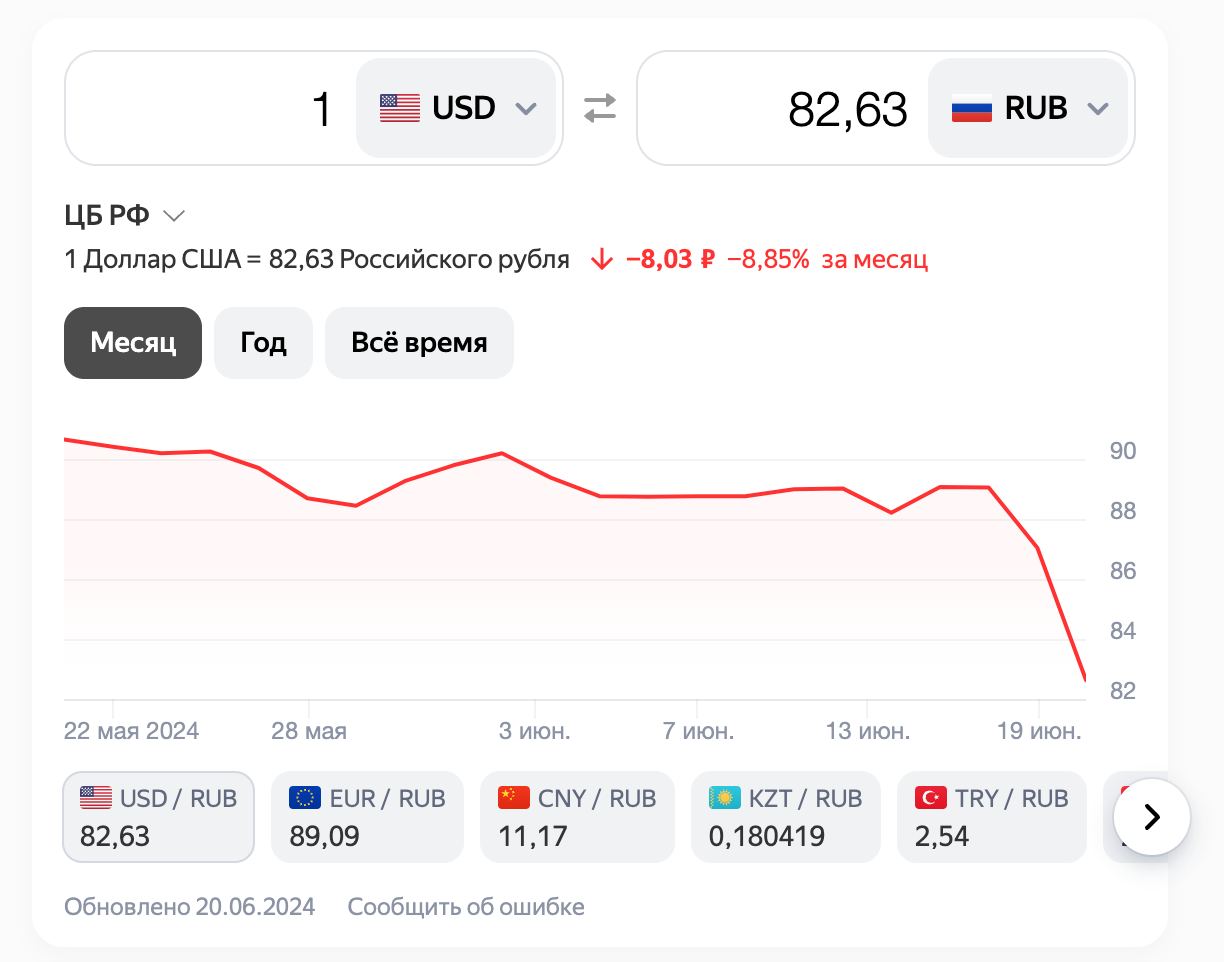1224x962 pixels.
Task: Click the Сообщить об ошибке link
Action: [466, 907]
